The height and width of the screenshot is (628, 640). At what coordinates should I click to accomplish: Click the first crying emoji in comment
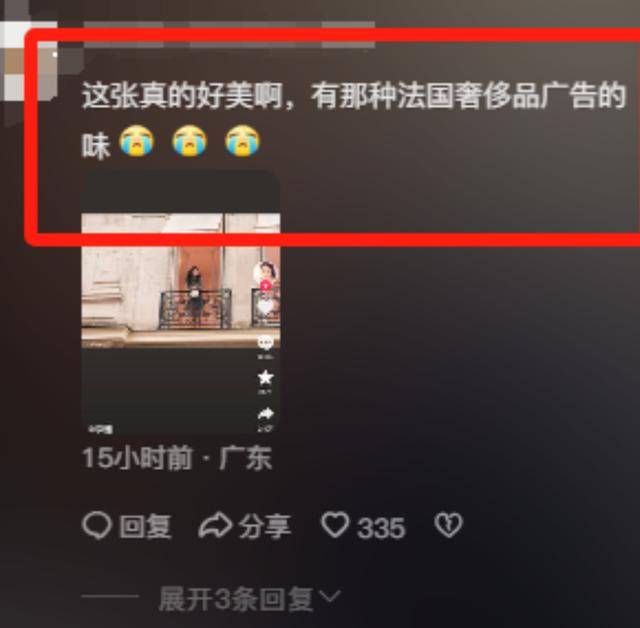point(136,140)
